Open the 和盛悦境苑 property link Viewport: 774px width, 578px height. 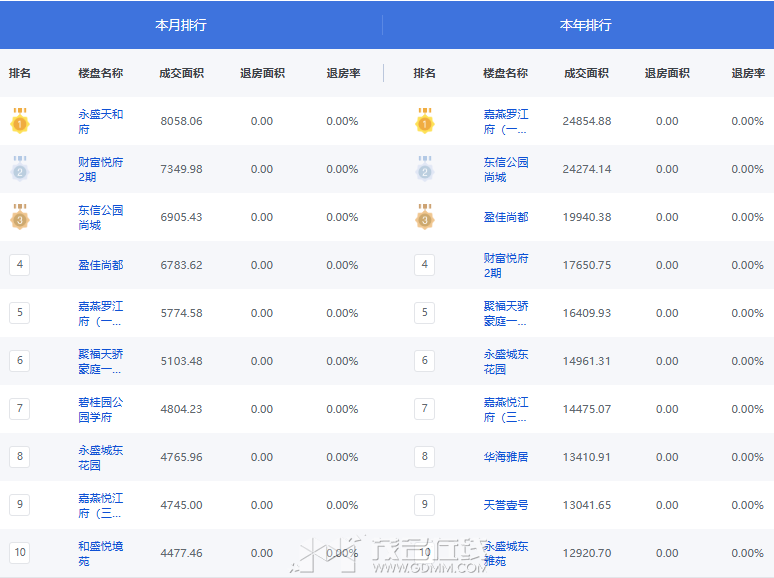pos(100,553)
